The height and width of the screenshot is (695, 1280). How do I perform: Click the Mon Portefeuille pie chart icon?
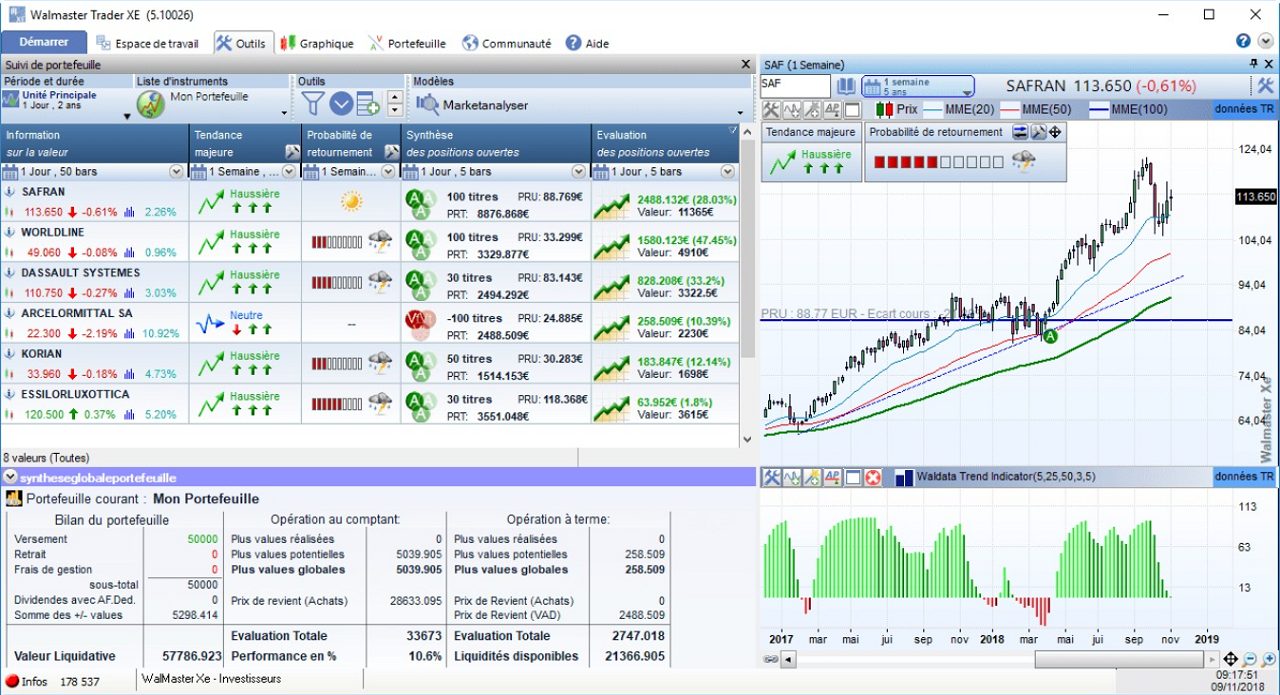click(x=151, y=104)
